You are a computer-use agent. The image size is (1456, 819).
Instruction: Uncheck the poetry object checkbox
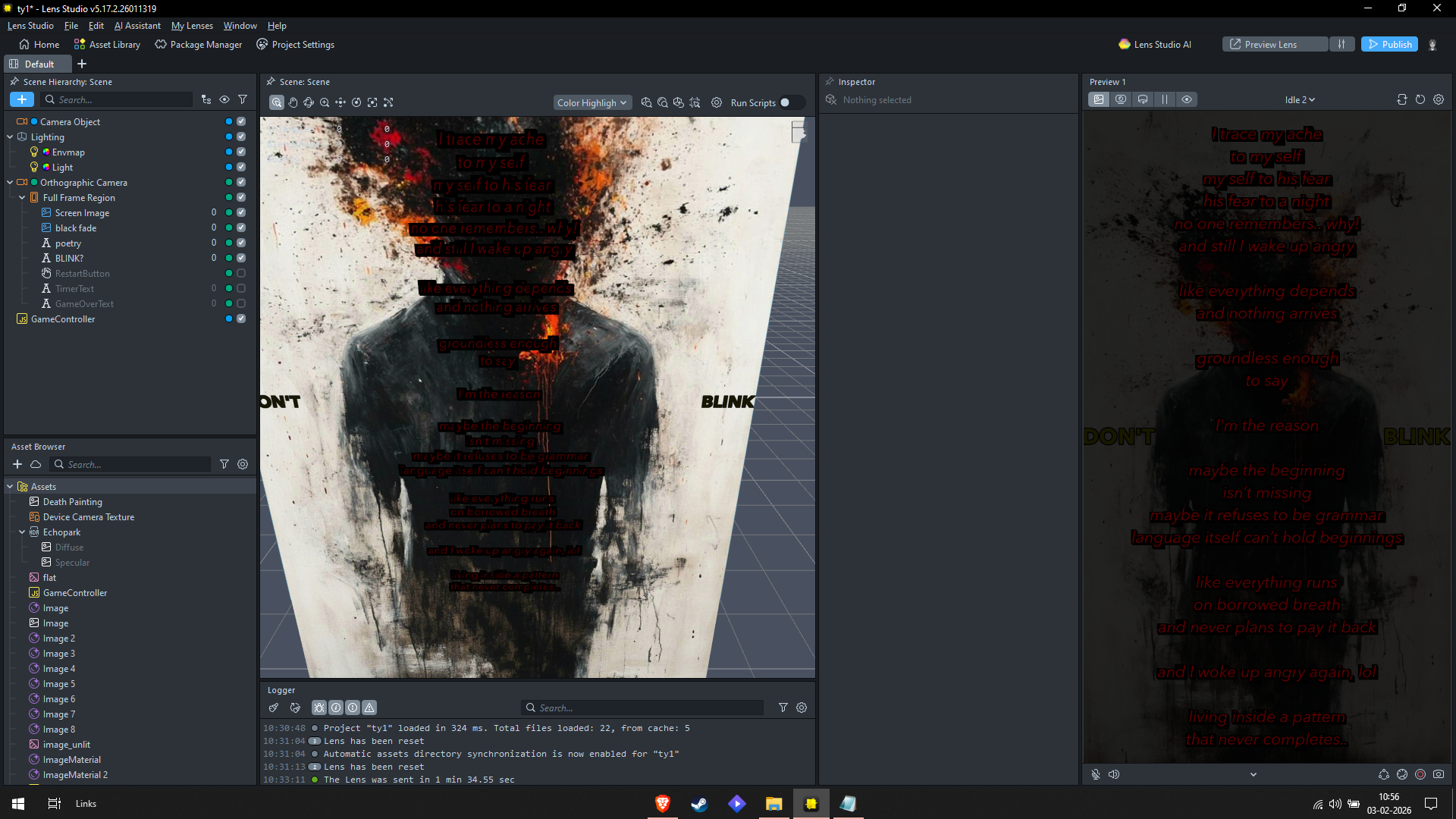coord(241,243)
